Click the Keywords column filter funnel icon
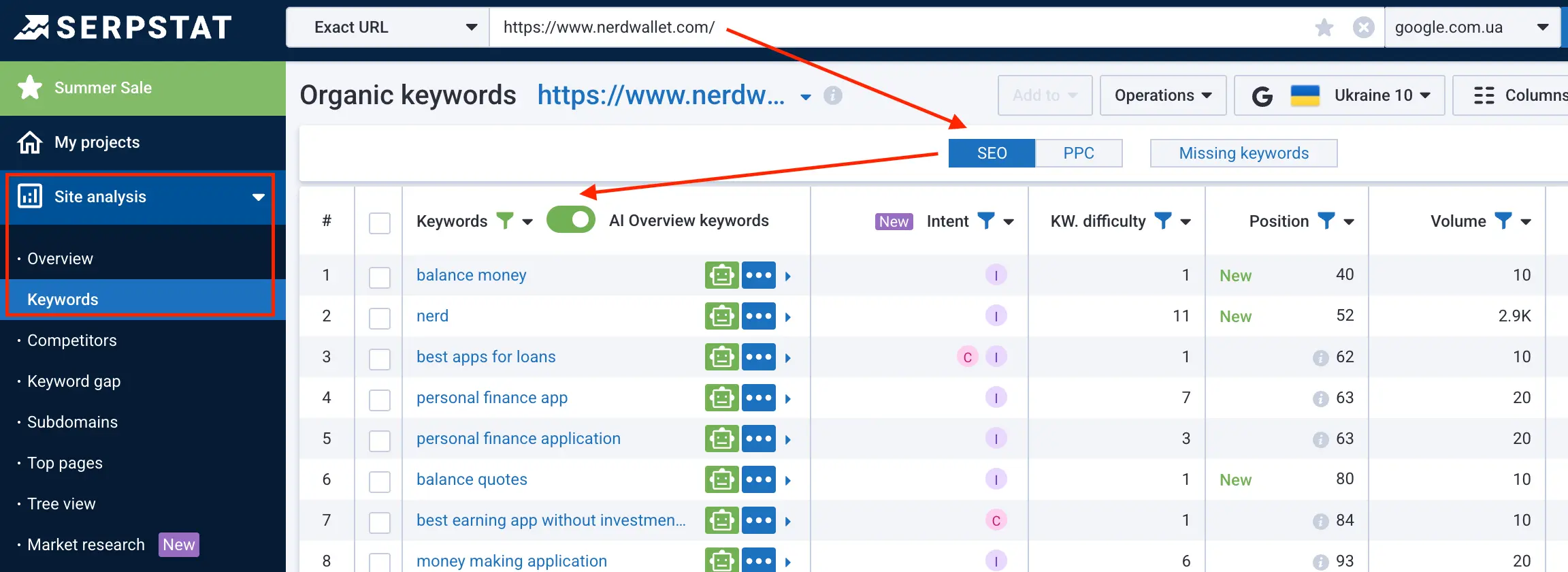1568x572 pixels. [505, 221]
